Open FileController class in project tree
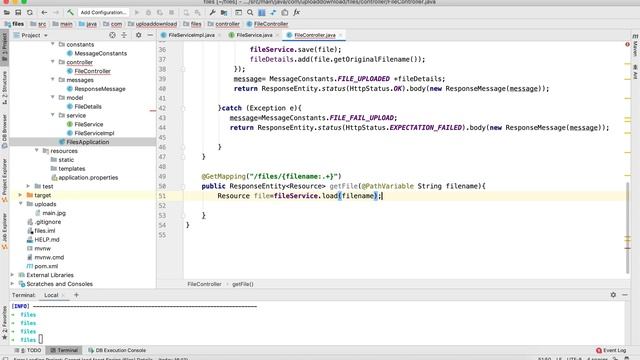 tap(93, 71)
